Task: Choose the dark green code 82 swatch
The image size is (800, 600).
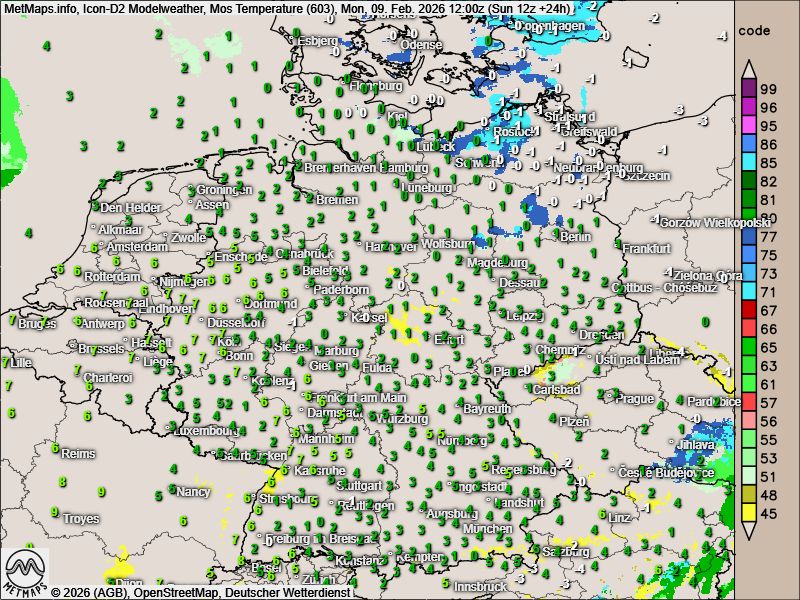Action: pos(748,181)
